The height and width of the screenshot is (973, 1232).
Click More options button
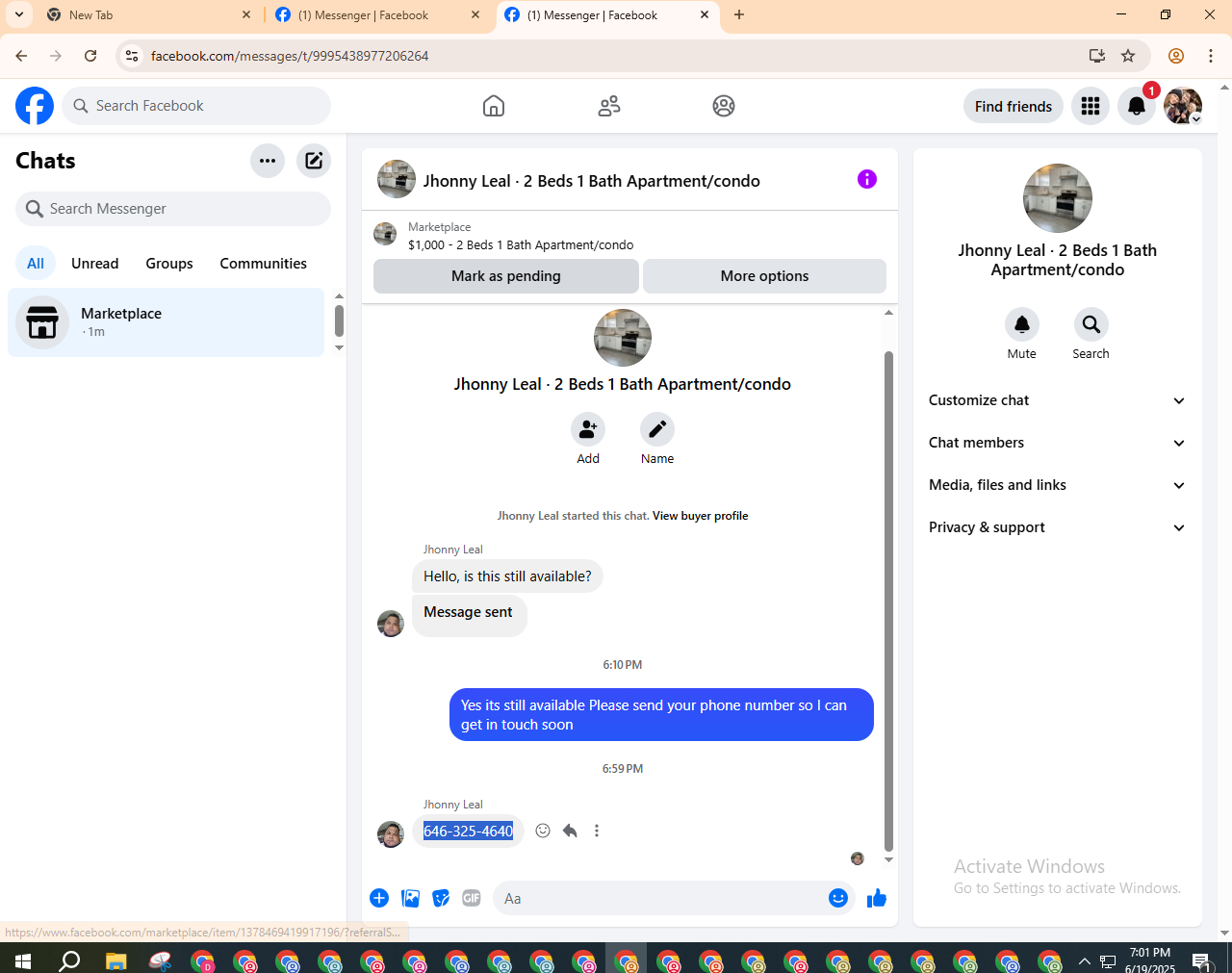click(x=765, y=276)
